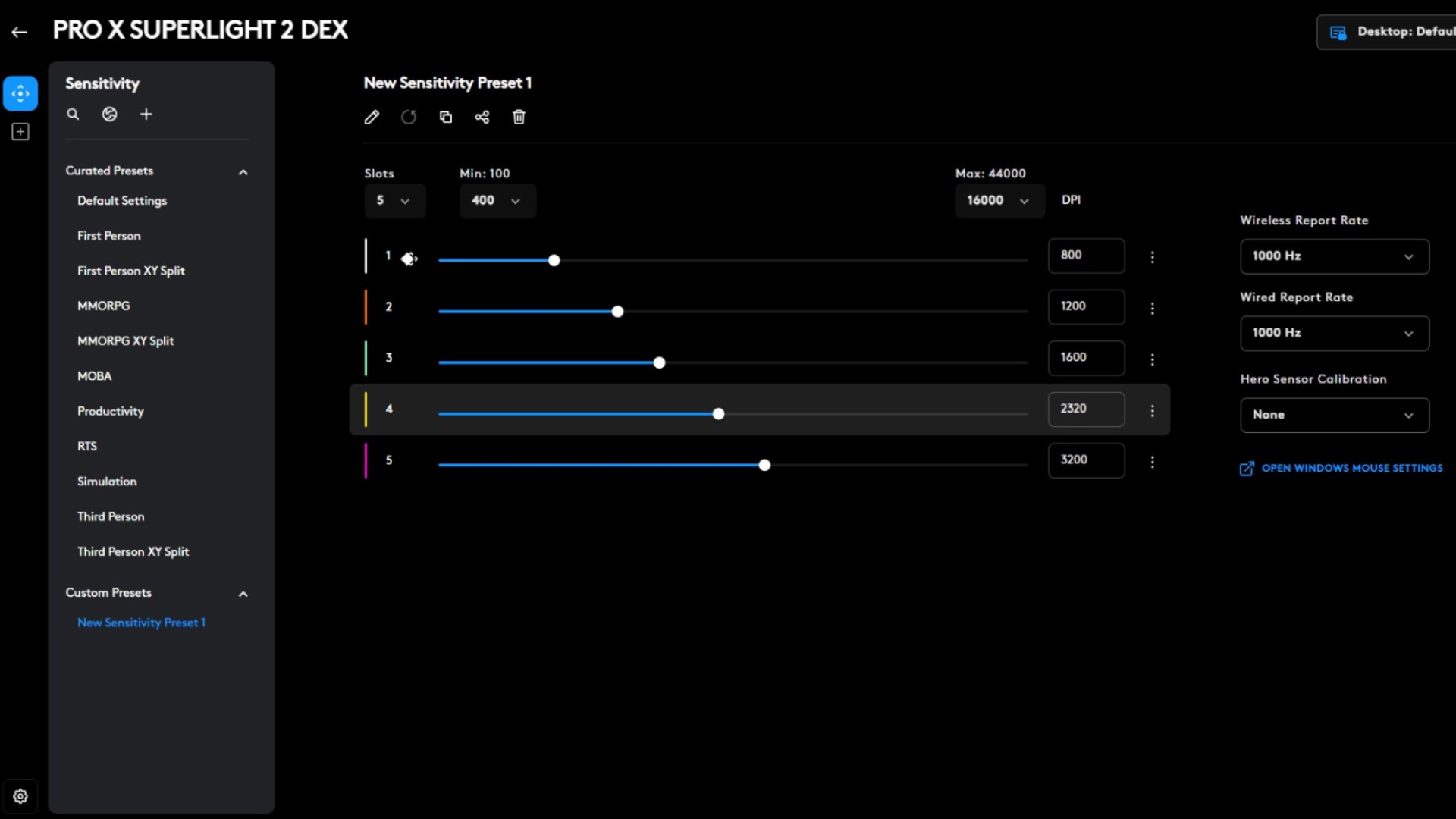Screen dimensions: 1456x819
Task: Open the Desktop: Default profile selector
Action: [x=1386, y=32]
